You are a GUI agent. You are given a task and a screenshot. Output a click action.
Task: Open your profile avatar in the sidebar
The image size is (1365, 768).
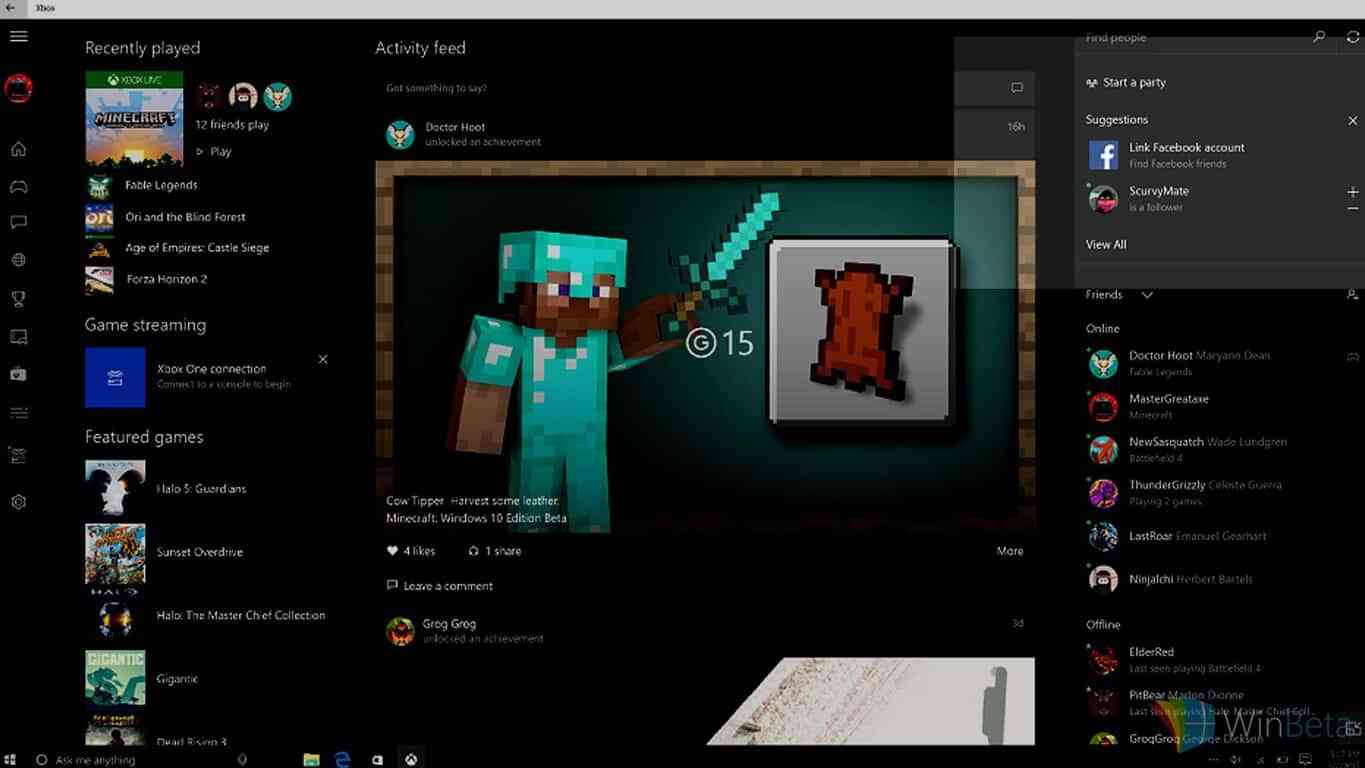click(x=18, y=88)
